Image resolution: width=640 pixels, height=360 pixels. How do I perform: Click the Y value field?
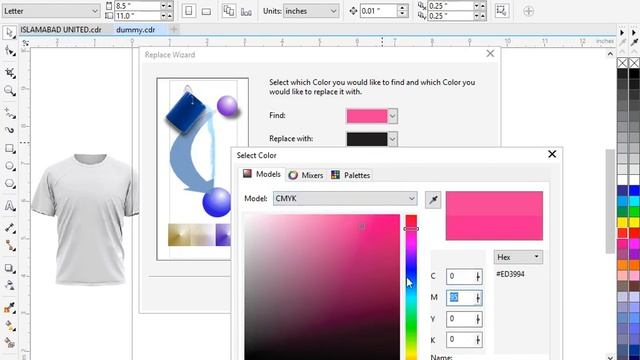tap(464, 319)
